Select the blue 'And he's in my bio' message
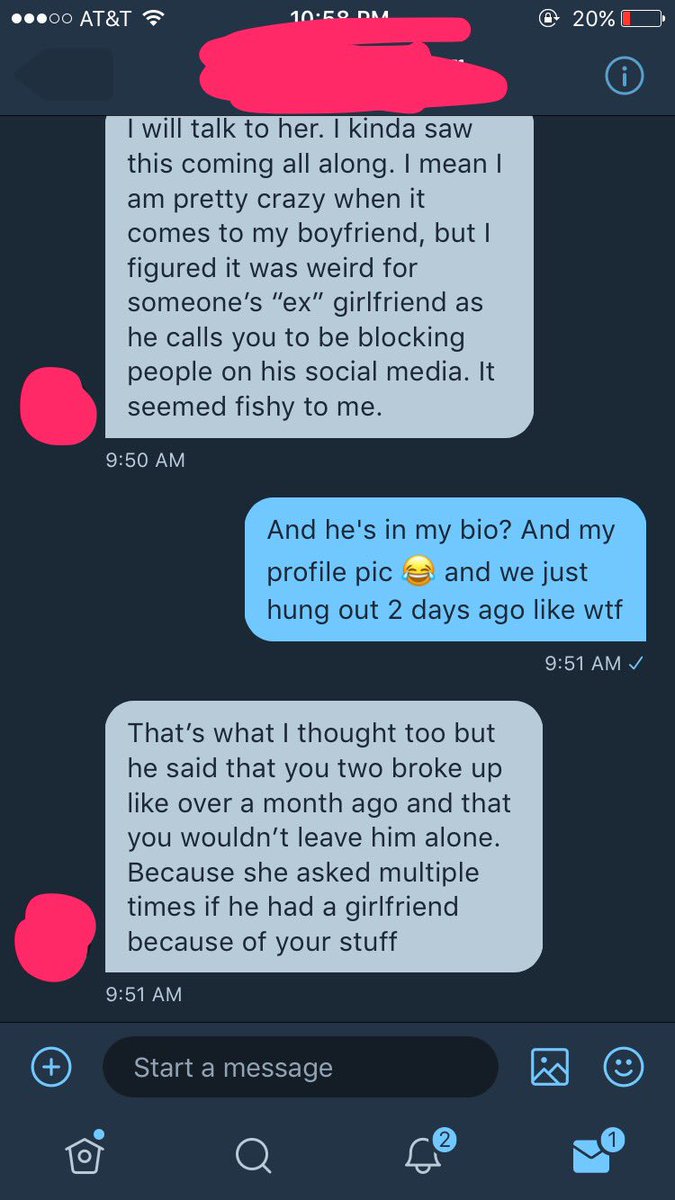This screenshot has height=1200, width=675. [x=445, y=569]
